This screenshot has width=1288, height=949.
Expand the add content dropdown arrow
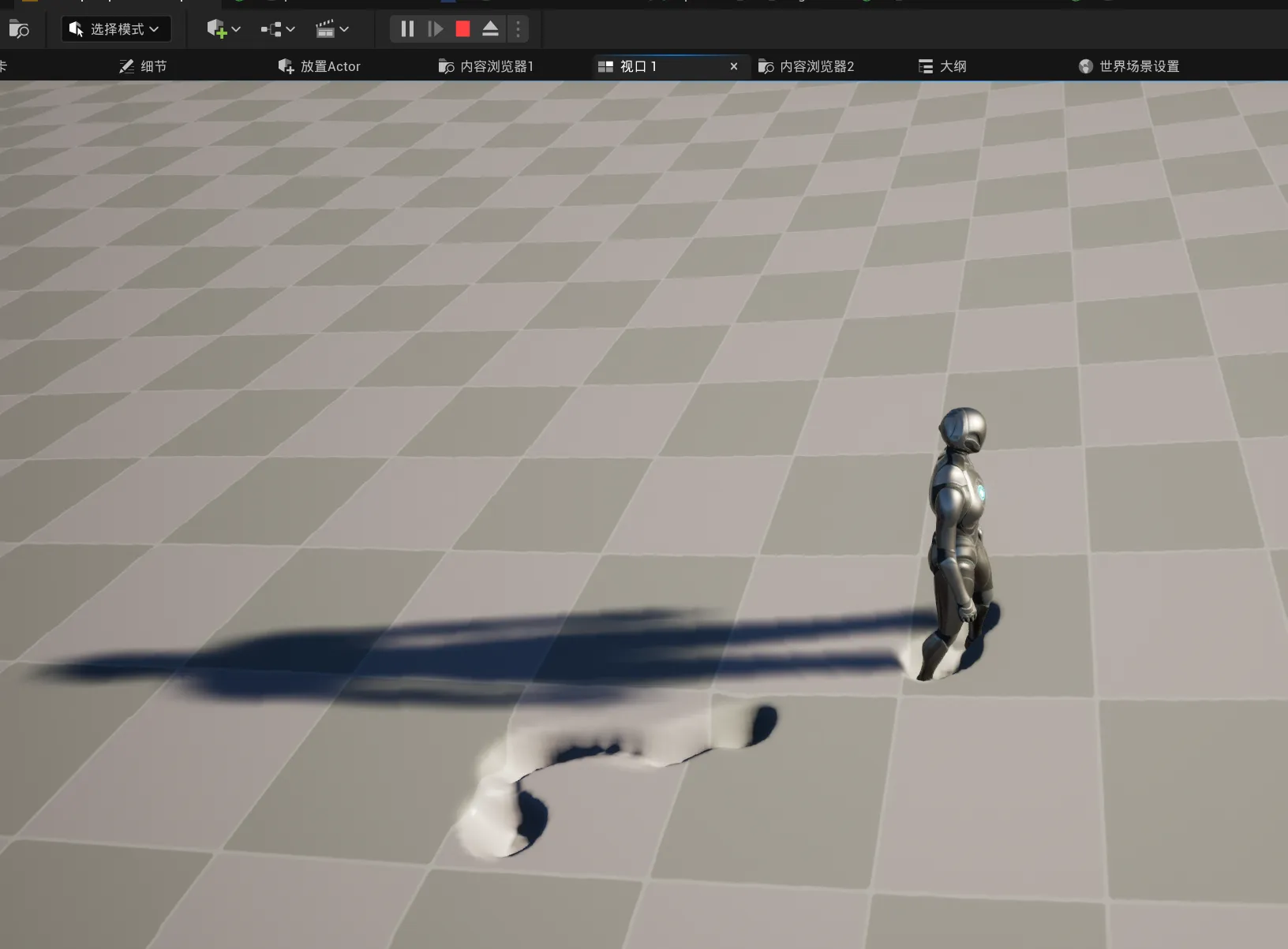[236, 29]
